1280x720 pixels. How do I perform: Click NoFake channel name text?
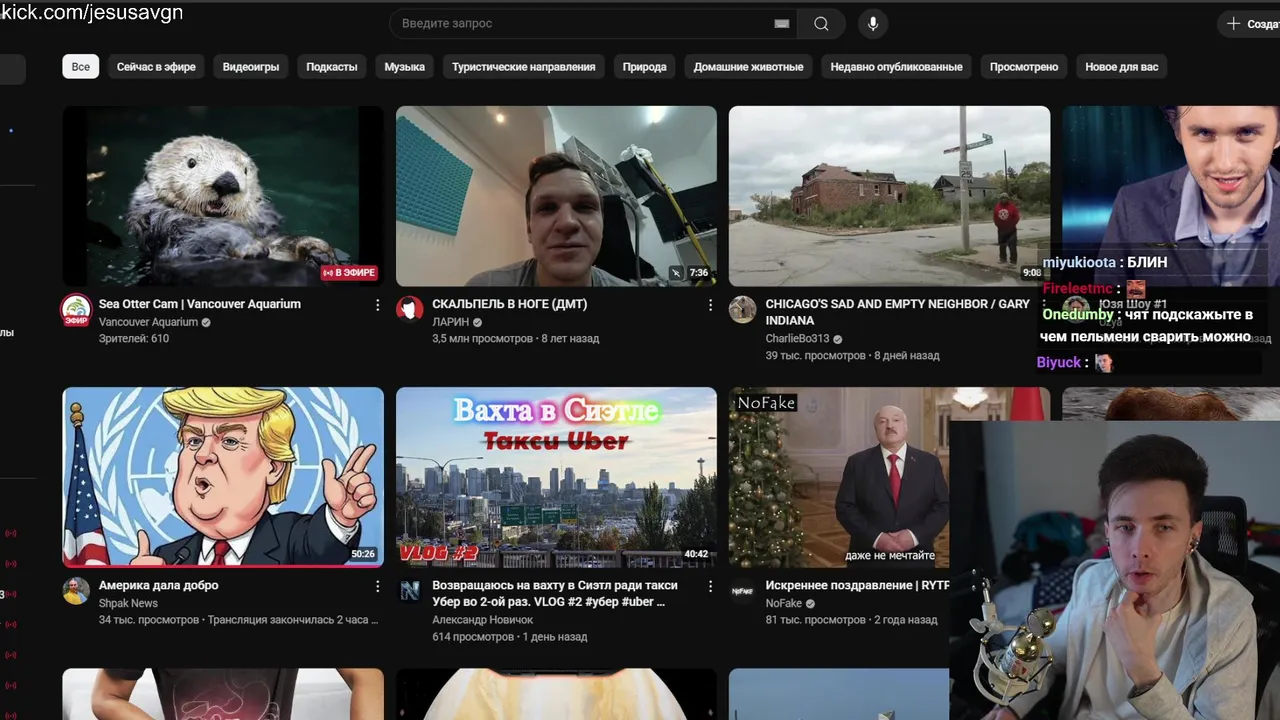tap(783, 603)
